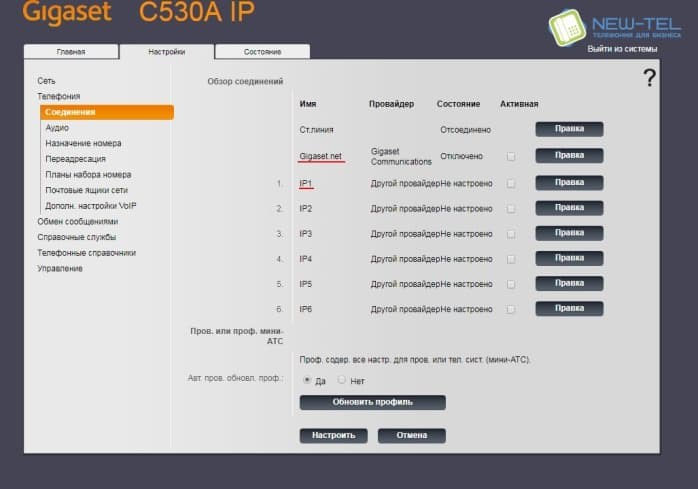Viewport: 698px width, 489px height.
Task: Open the Телефония menu section
Action: point(59,96)
